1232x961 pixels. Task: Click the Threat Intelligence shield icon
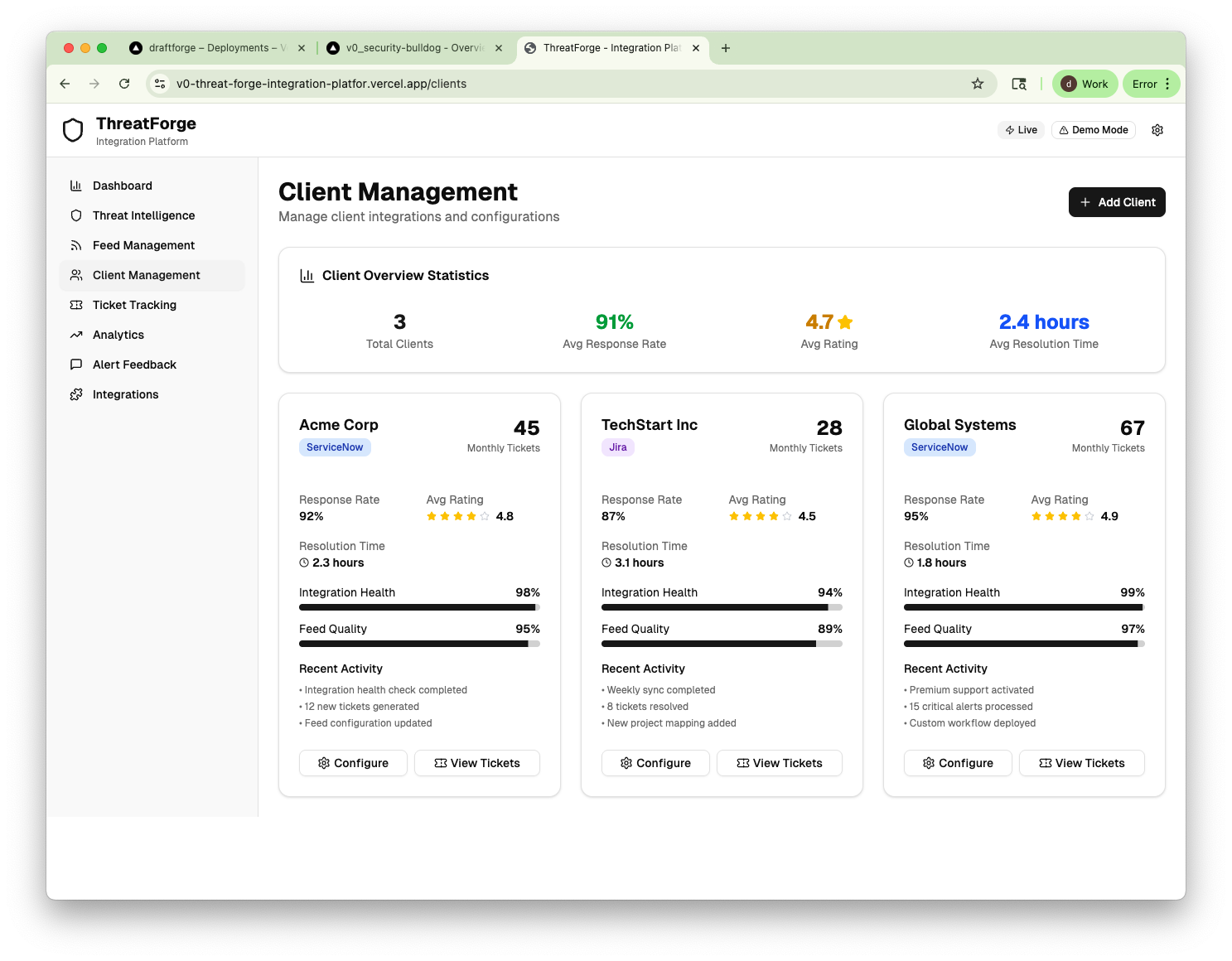(x=76, y=215)
